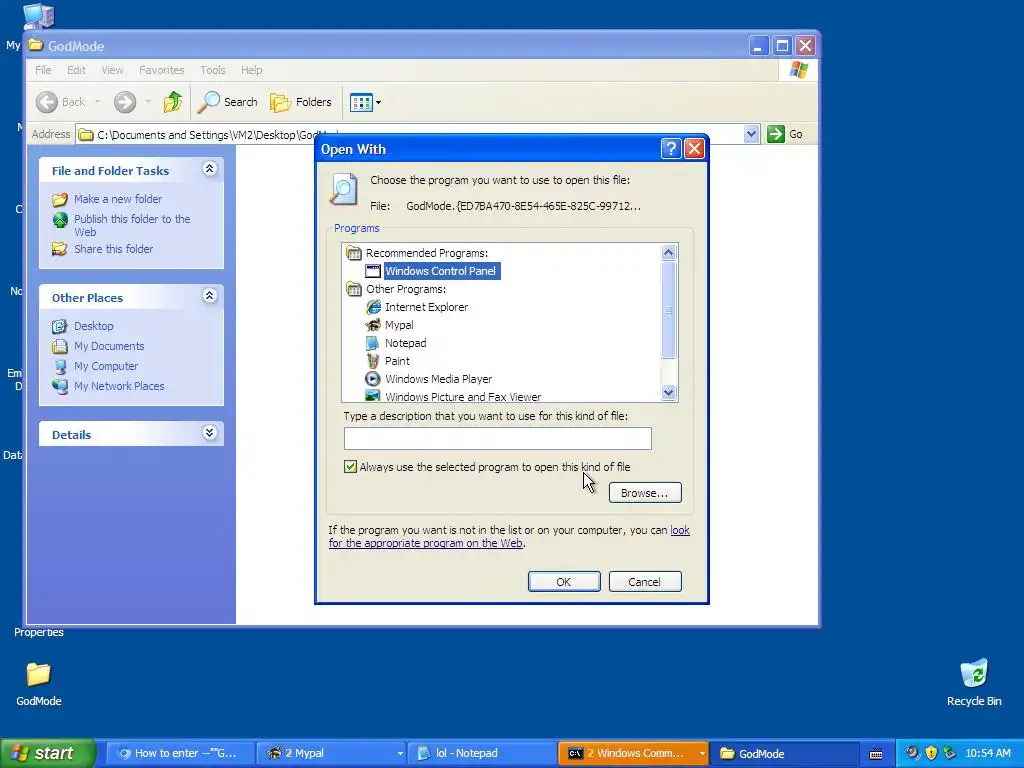Open the Favorites menu in GodMode window

161,70
